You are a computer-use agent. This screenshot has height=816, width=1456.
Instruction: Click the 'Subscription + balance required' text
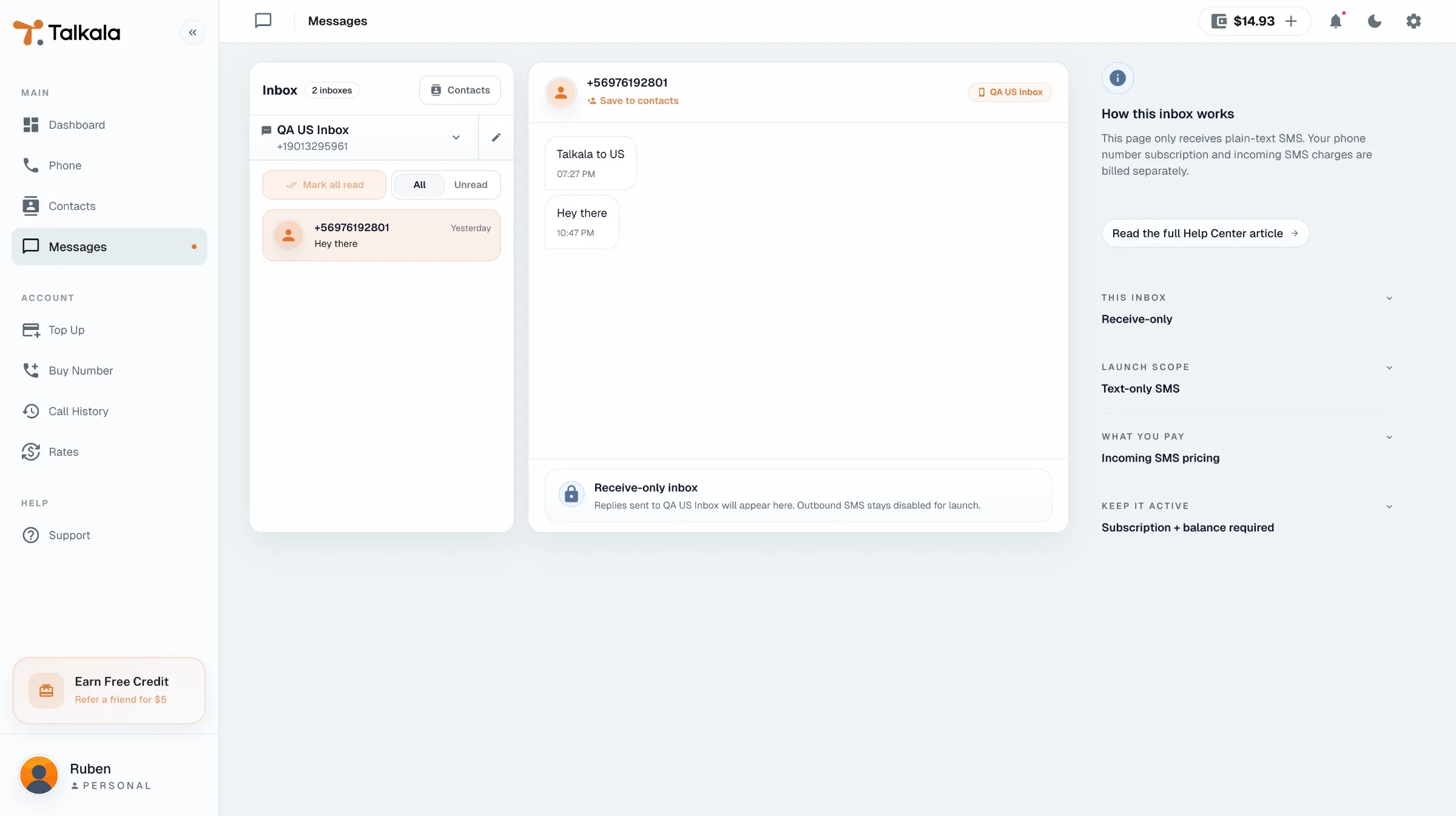(1188, 528)
